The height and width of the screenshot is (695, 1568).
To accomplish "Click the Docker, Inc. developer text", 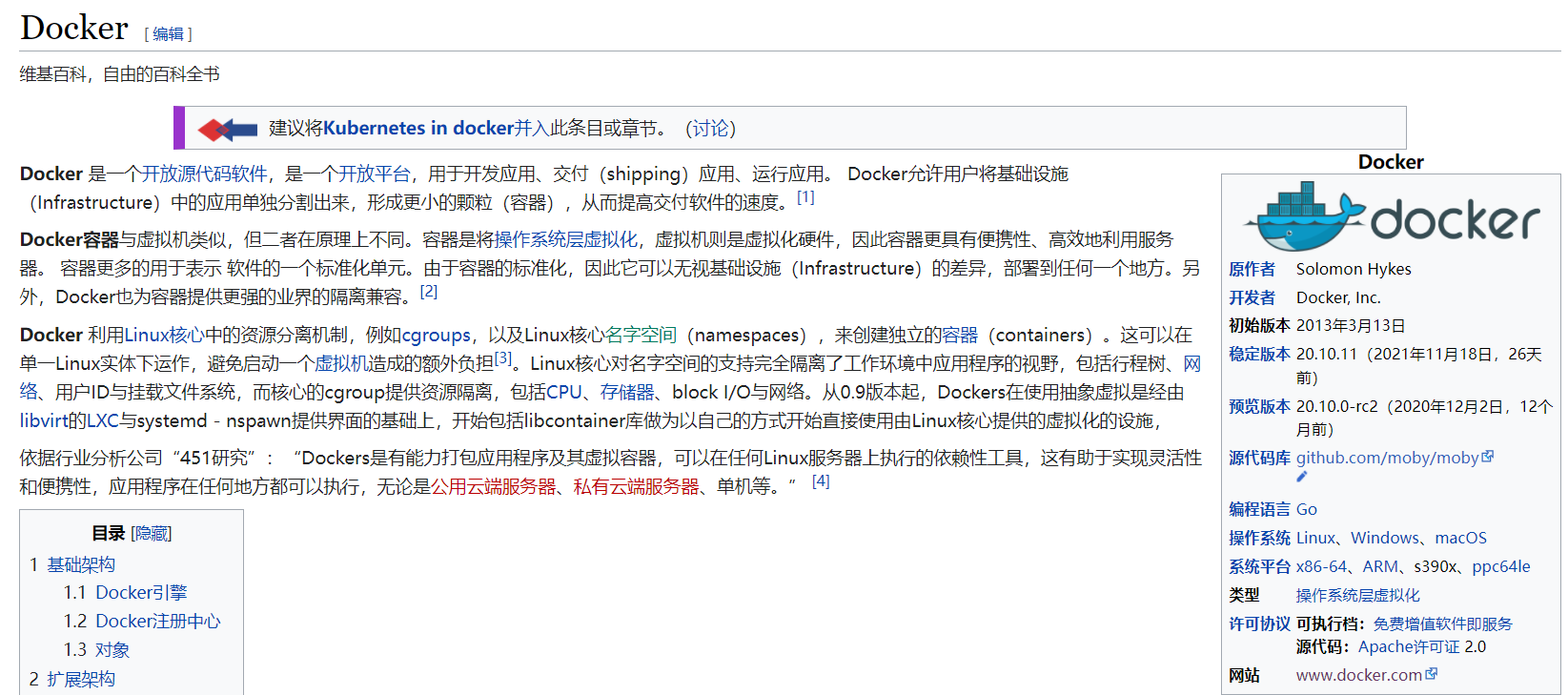I will coord(1338,298).
